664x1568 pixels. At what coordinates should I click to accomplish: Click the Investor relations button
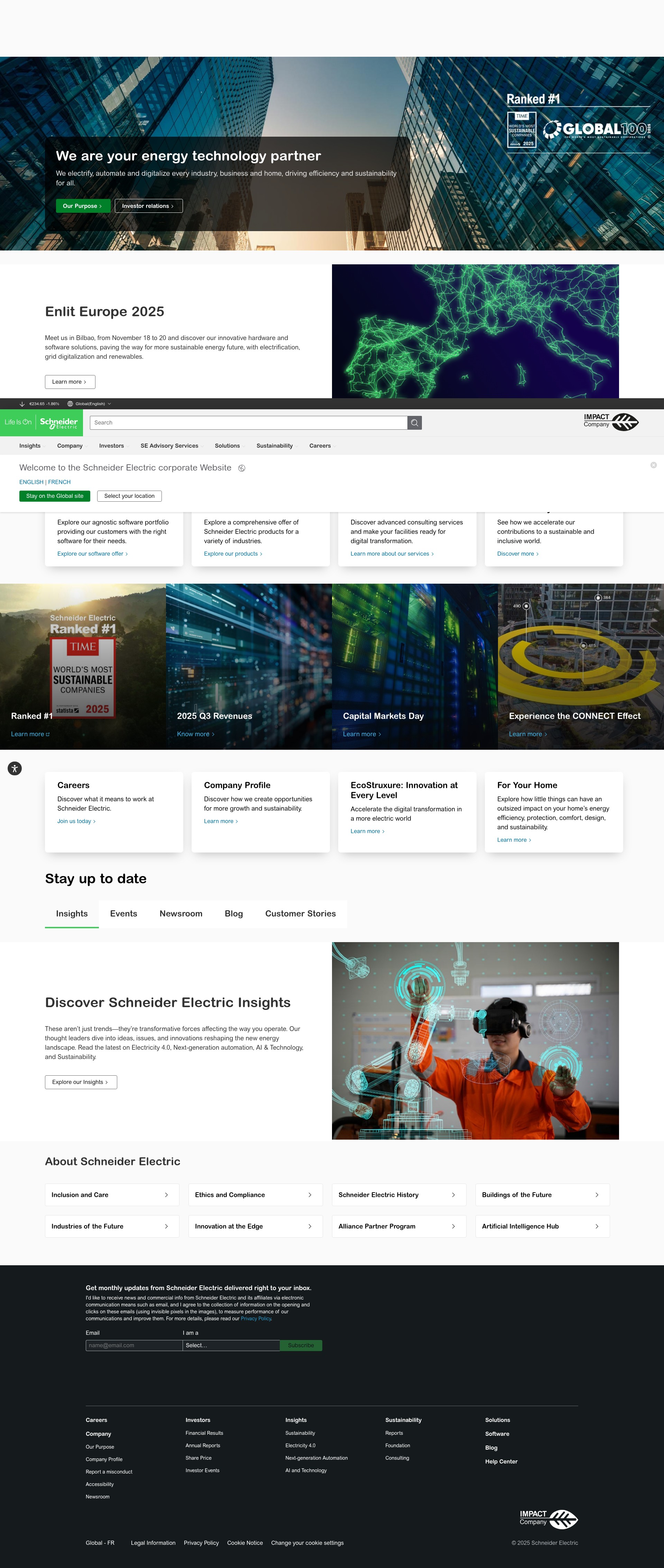pyautogui.click(x=148, y=206)
